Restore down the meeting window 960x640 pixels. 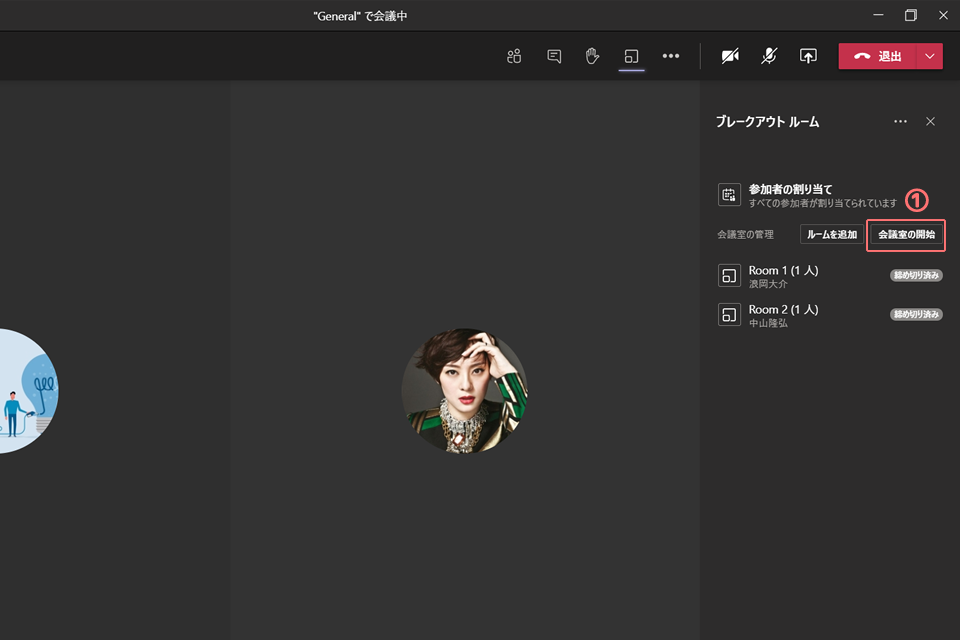[911, 15]
